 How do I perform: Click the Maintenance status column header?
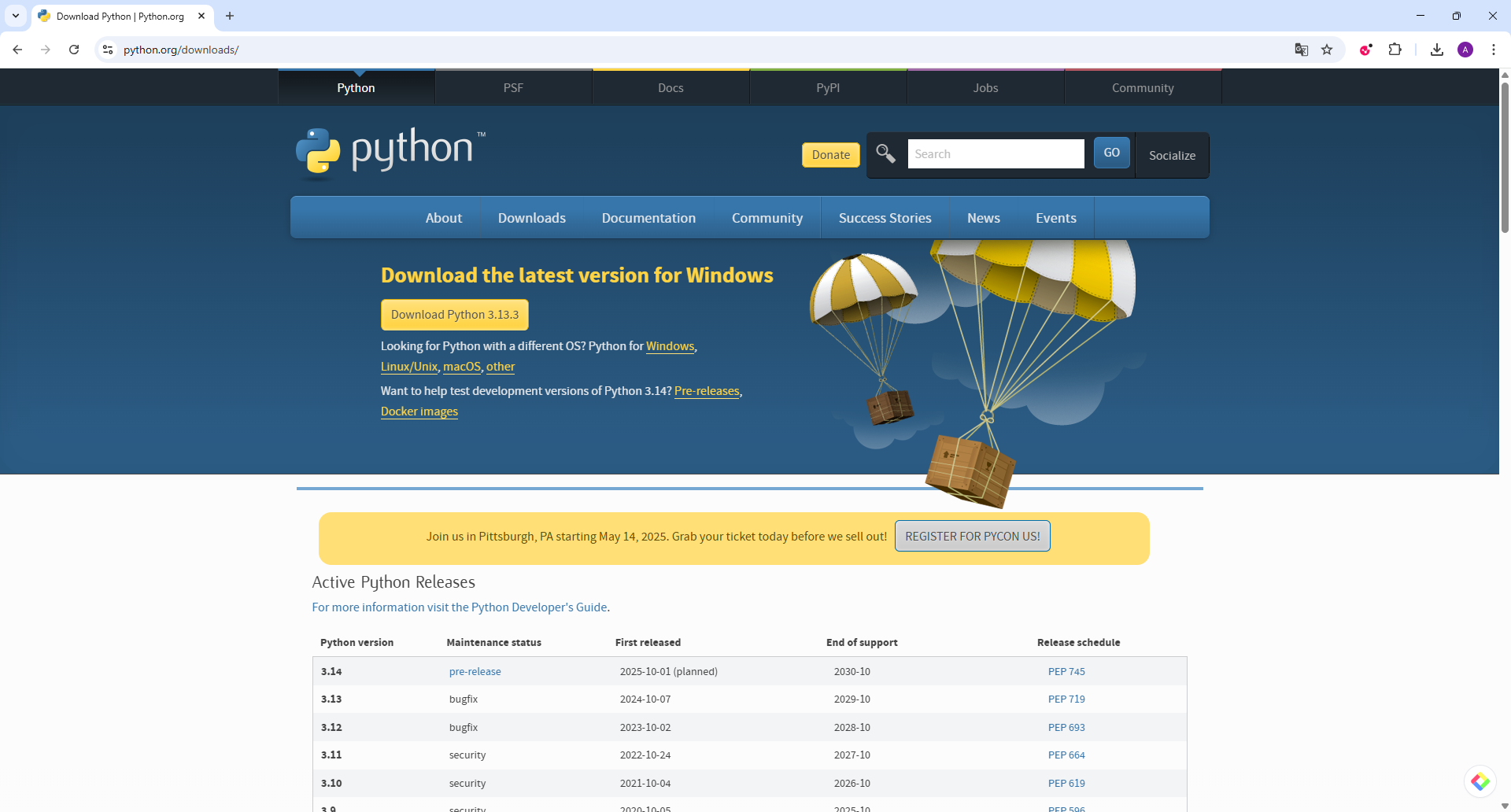493,642
